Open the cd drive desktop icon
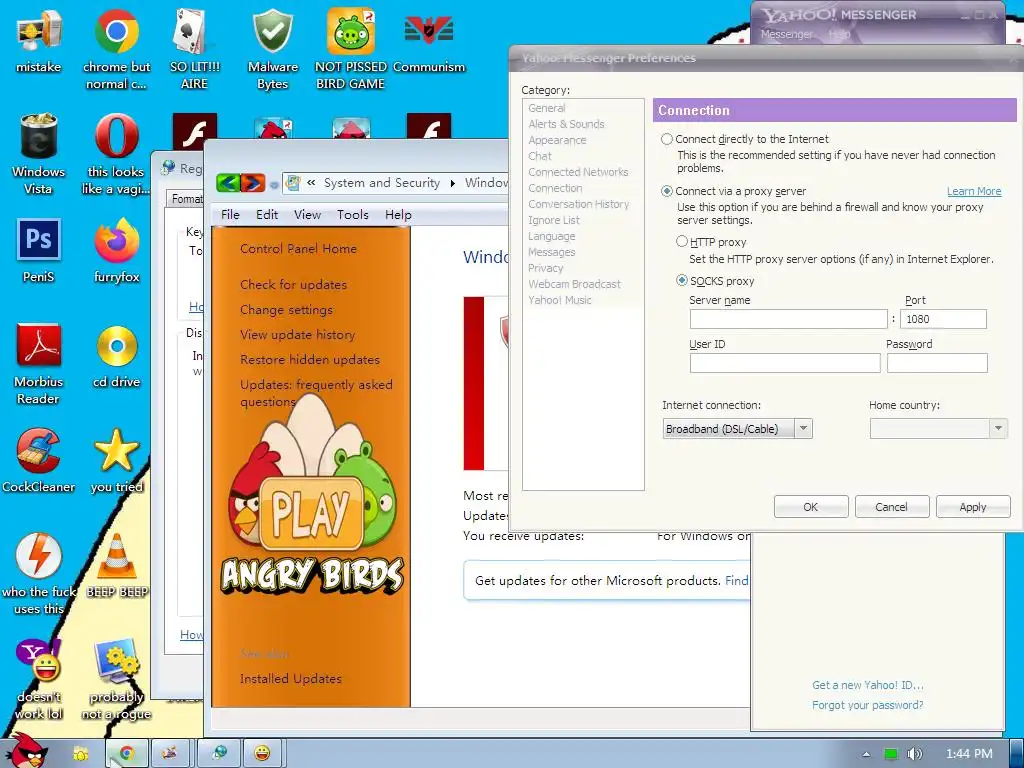 tap(116, 356)
